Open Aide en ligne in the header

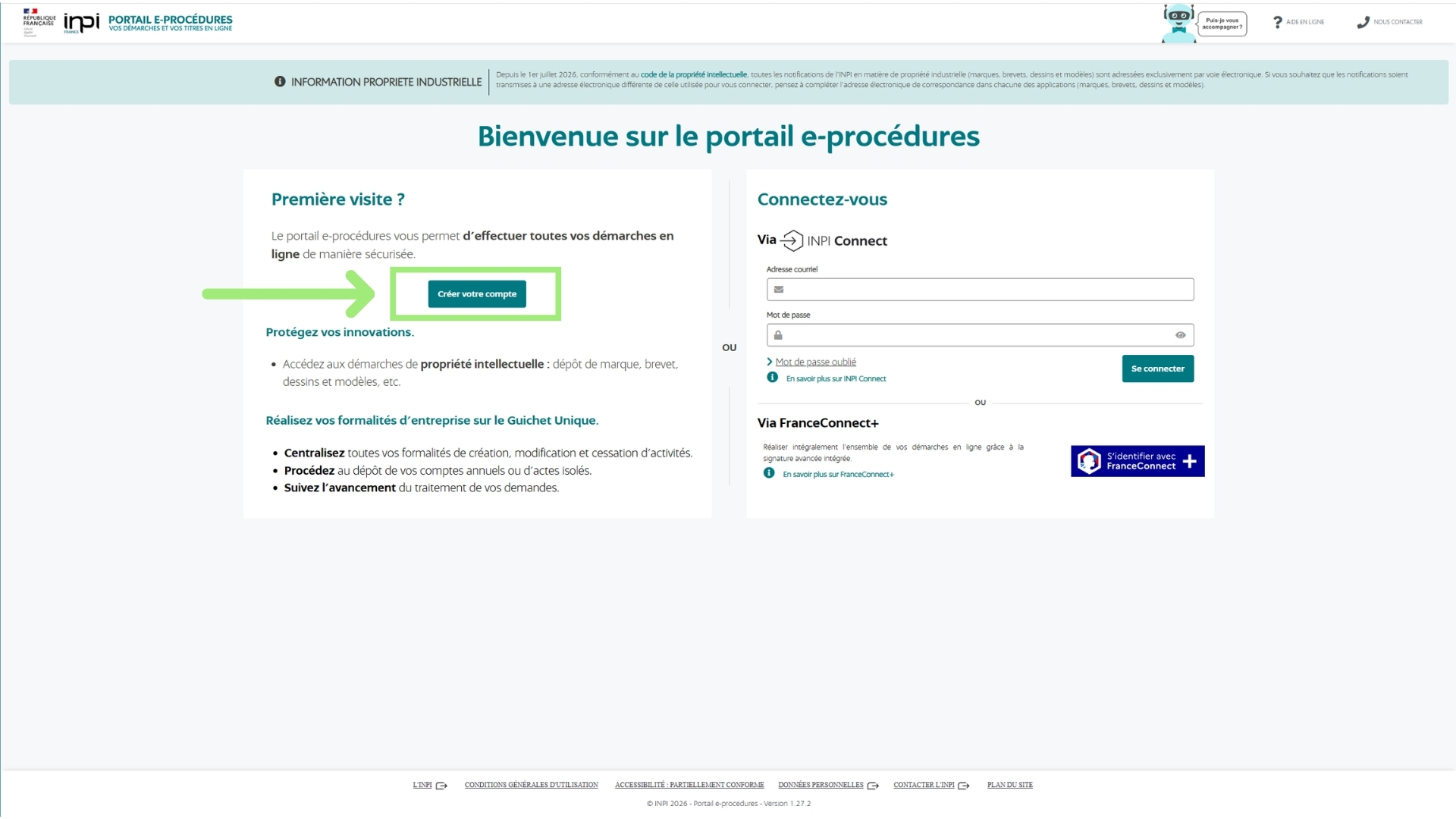coord(1305,22)
